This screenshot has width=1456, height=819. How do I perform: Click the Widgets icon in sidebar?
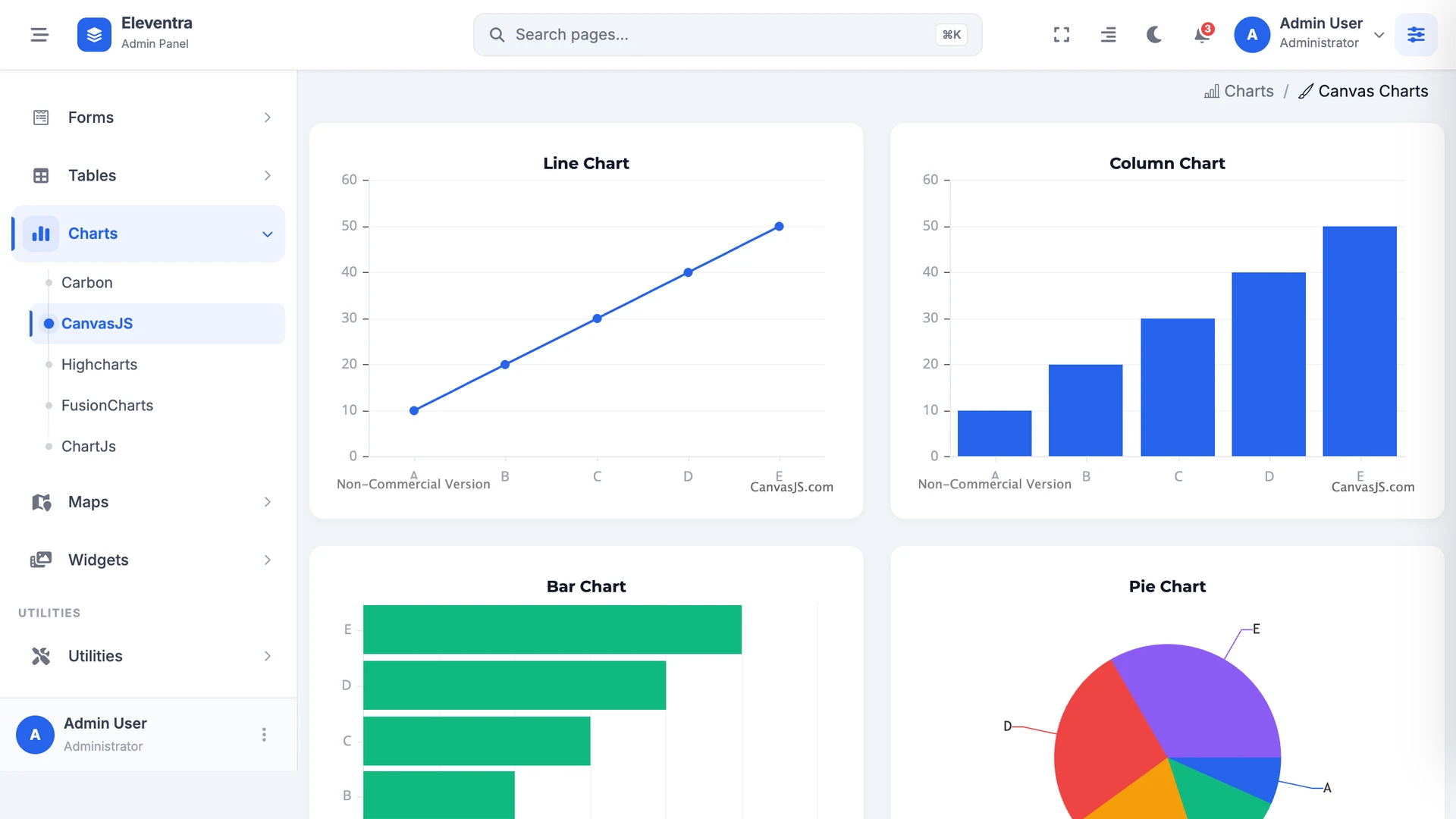coord(41,560)
